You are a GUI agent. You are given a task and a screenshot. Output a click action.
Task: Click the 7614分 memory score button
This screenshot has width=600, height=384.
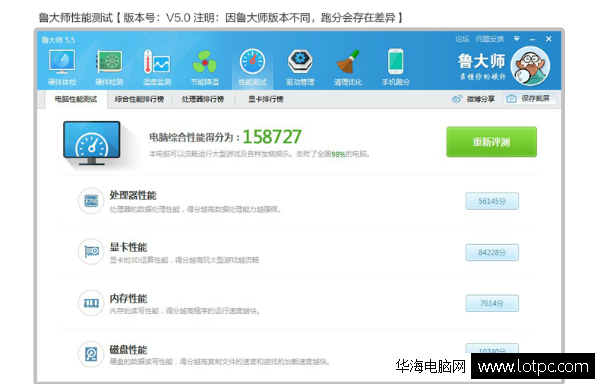point(492,303)
